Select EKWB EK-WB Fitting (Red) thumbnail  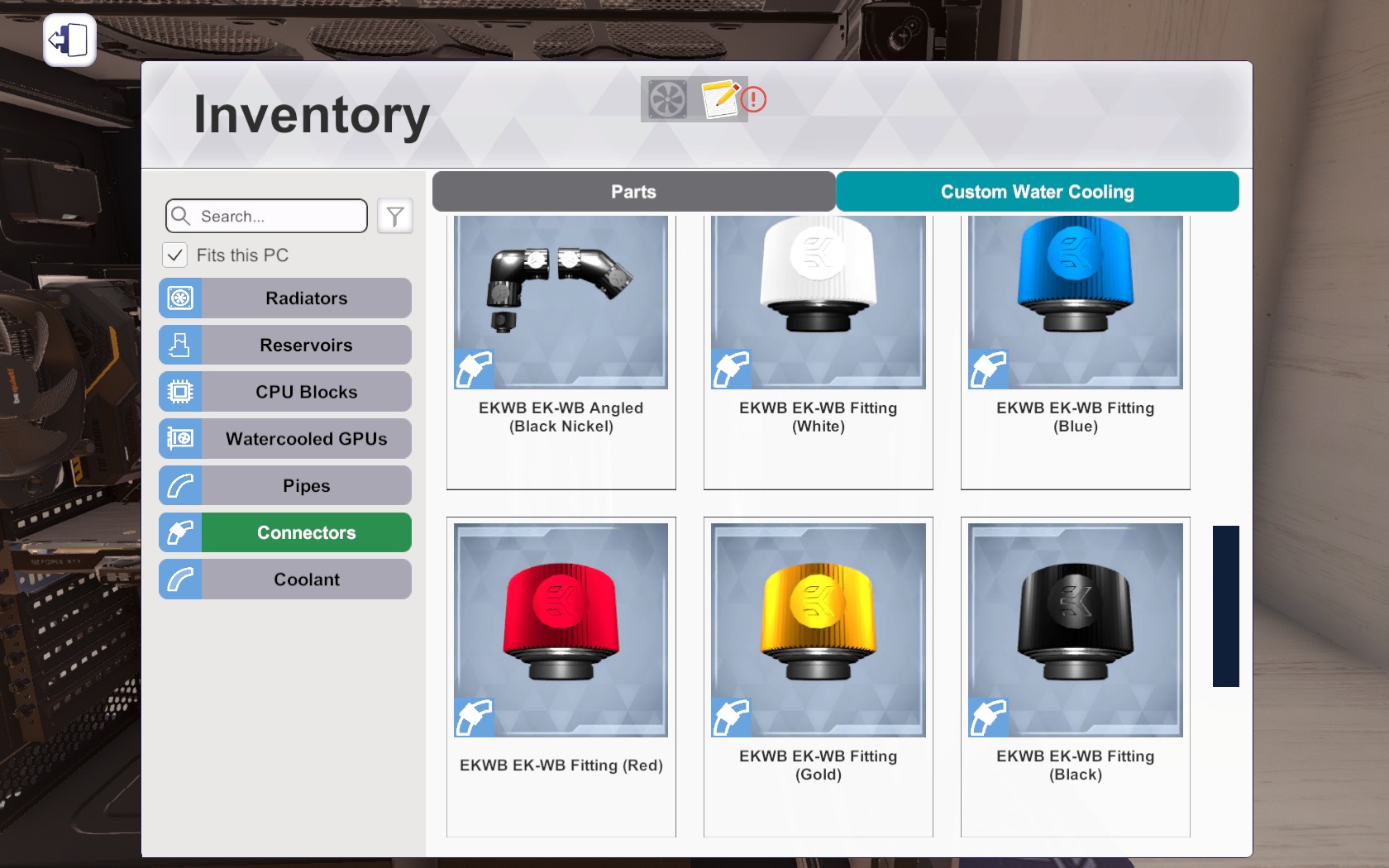[561, 630]
